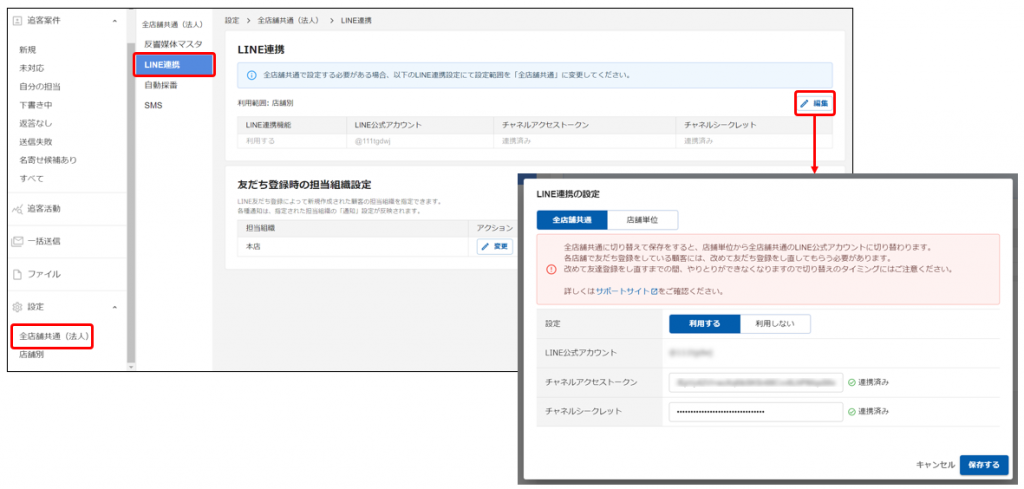Click the red warning icon in the dialog

click(551, 269)
